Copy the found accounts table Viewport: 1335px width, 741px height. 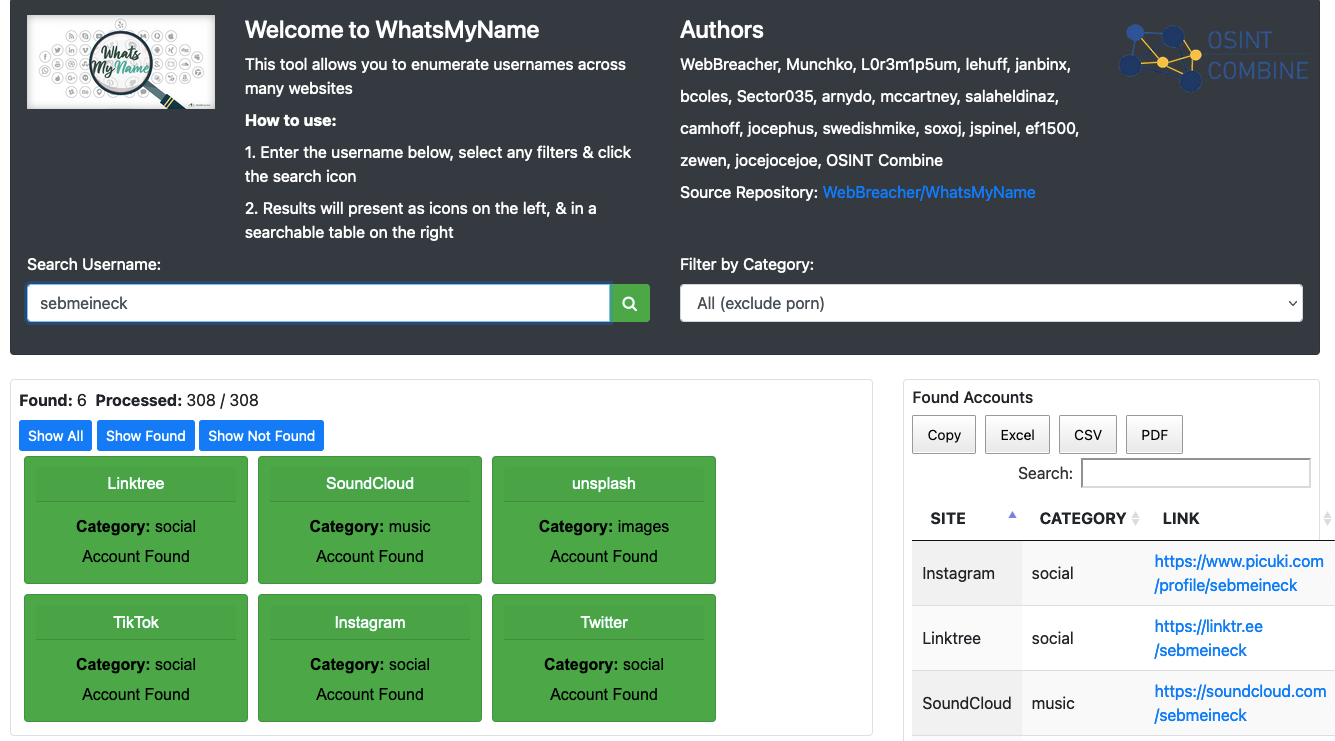click(x=944, y=435)
